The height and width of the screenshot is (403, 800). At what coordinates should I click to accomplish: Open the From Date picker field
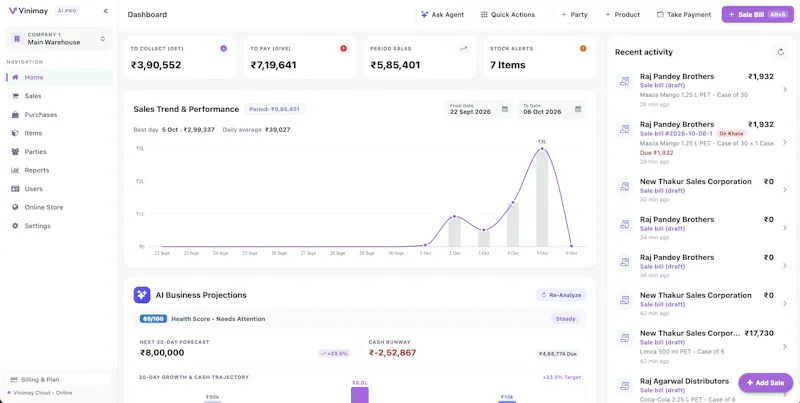pyautogui.click(x=479, y=109)
